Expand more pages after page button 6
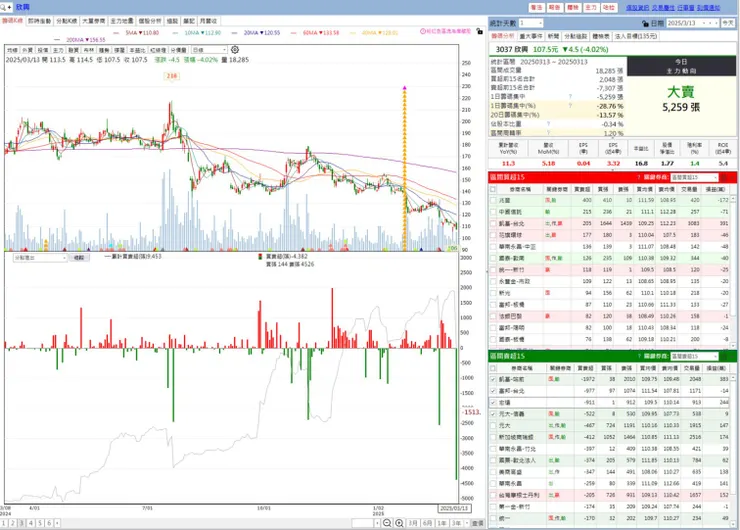Image resolution: width=740 pixels, height=530 pixels. tap(57, 523)
